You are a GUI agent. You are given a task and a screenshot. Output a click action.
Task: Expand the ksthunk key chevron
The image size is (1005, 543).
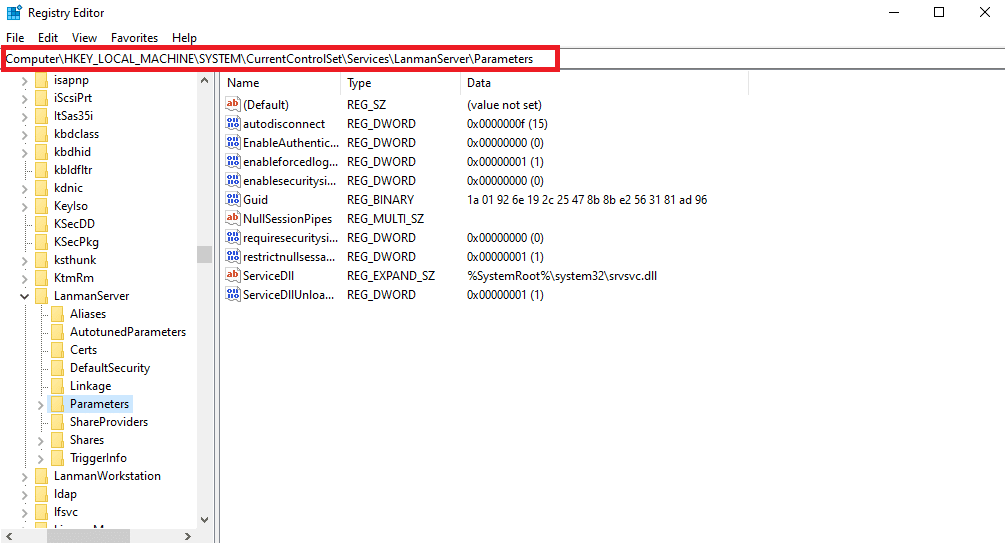point(24,260)
